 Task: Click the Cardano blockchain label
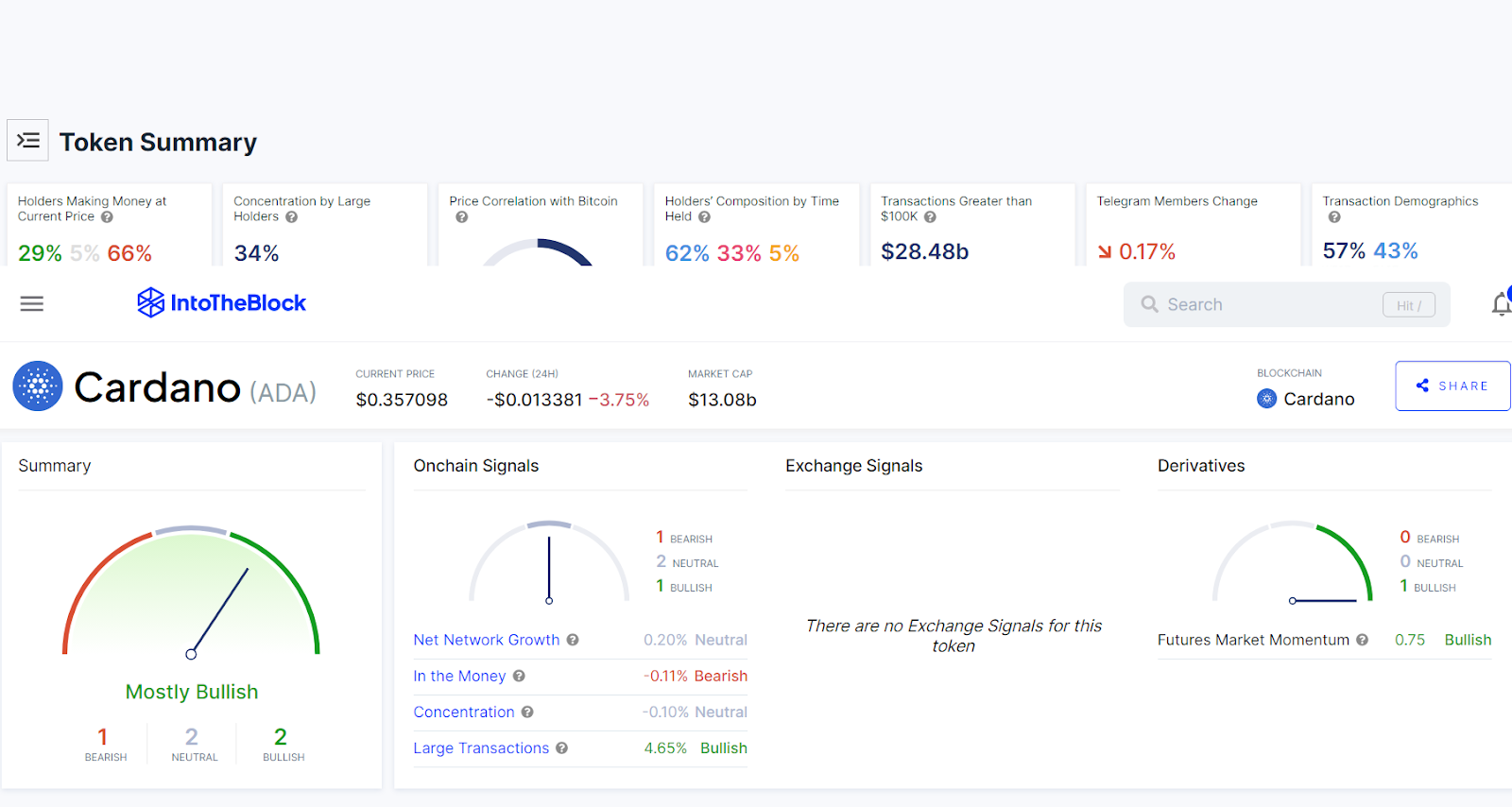point(1317,399)
